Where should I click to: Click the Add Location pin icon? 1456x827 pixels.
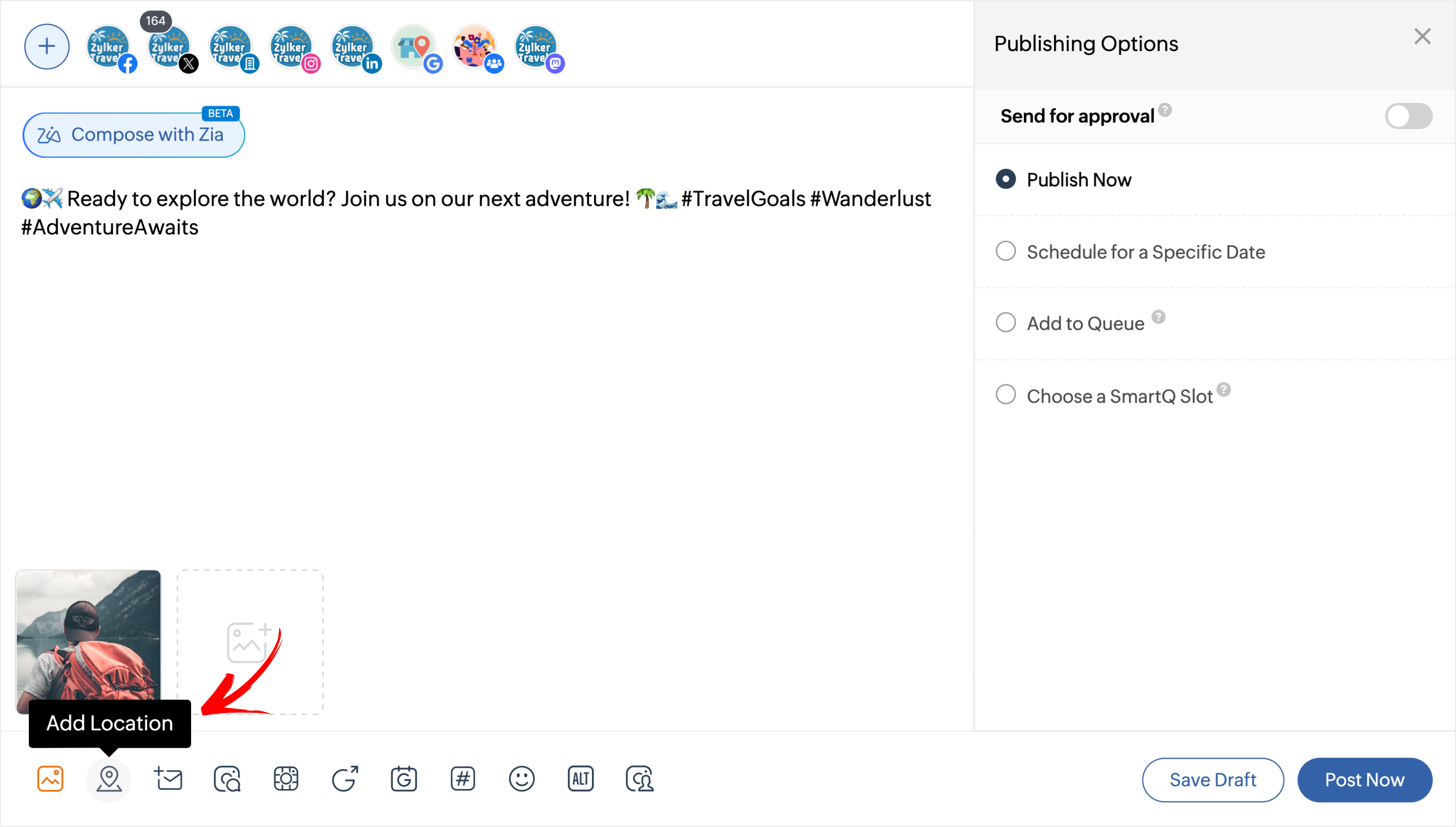108,779
